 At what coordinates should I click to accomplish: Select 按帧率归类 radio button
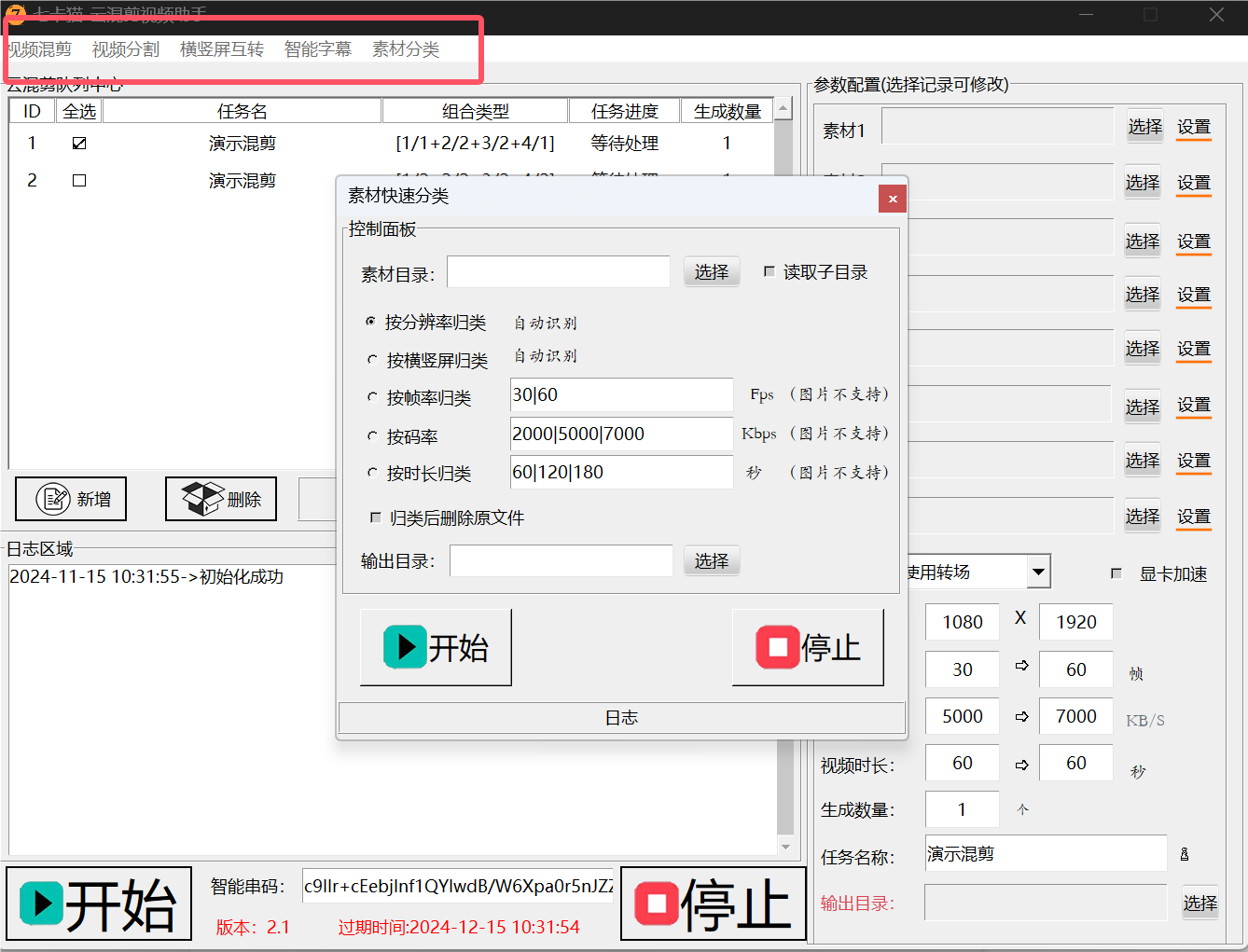[372, 397]
